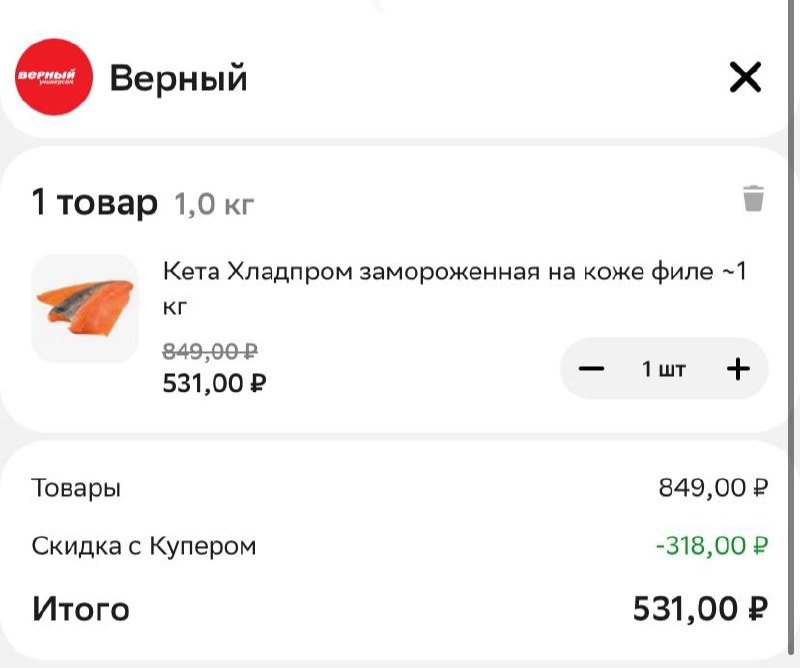The width and height of the screenshot is (800, 668).
Task: Click the '1,0 кг' total weight label
Action: click(214, 206)
